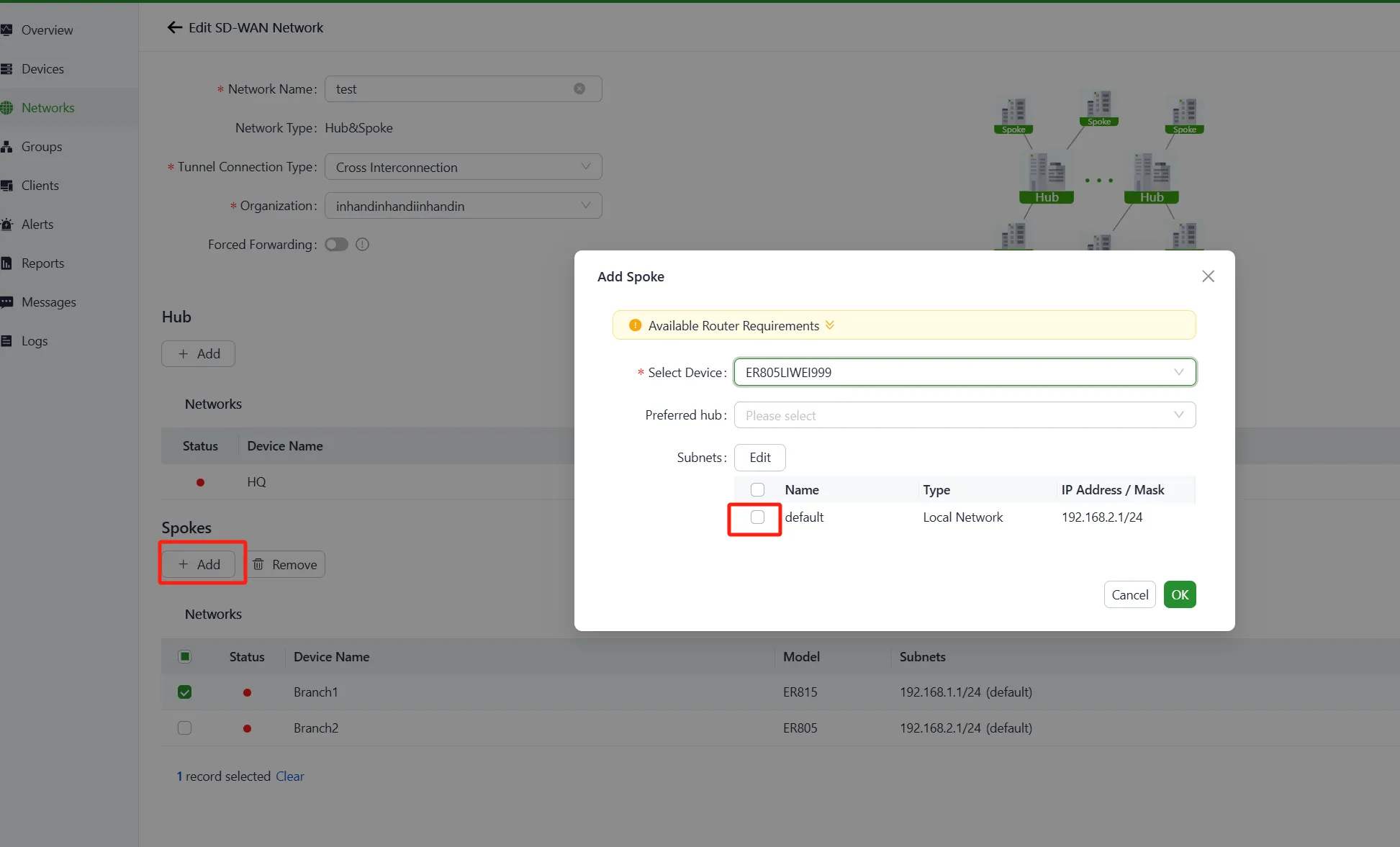Clear the Network Name field with the x icon
Viewport: 1400px width, 847px height.
(x=579, y=89)
